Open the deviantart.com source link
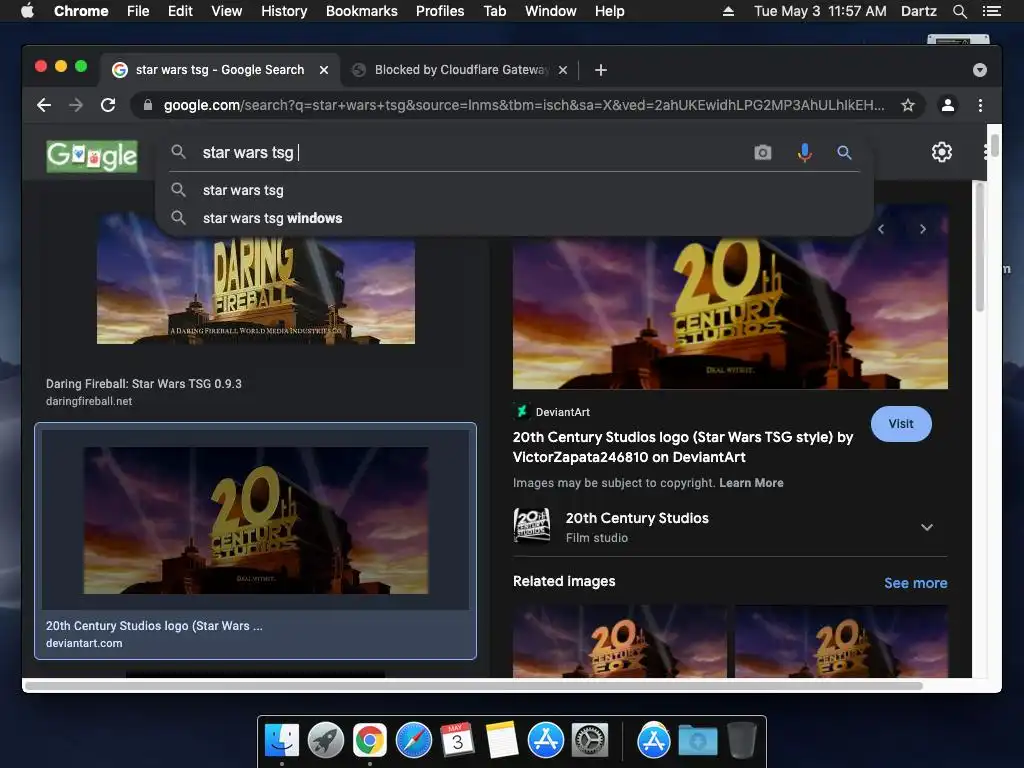 point(84,643)
